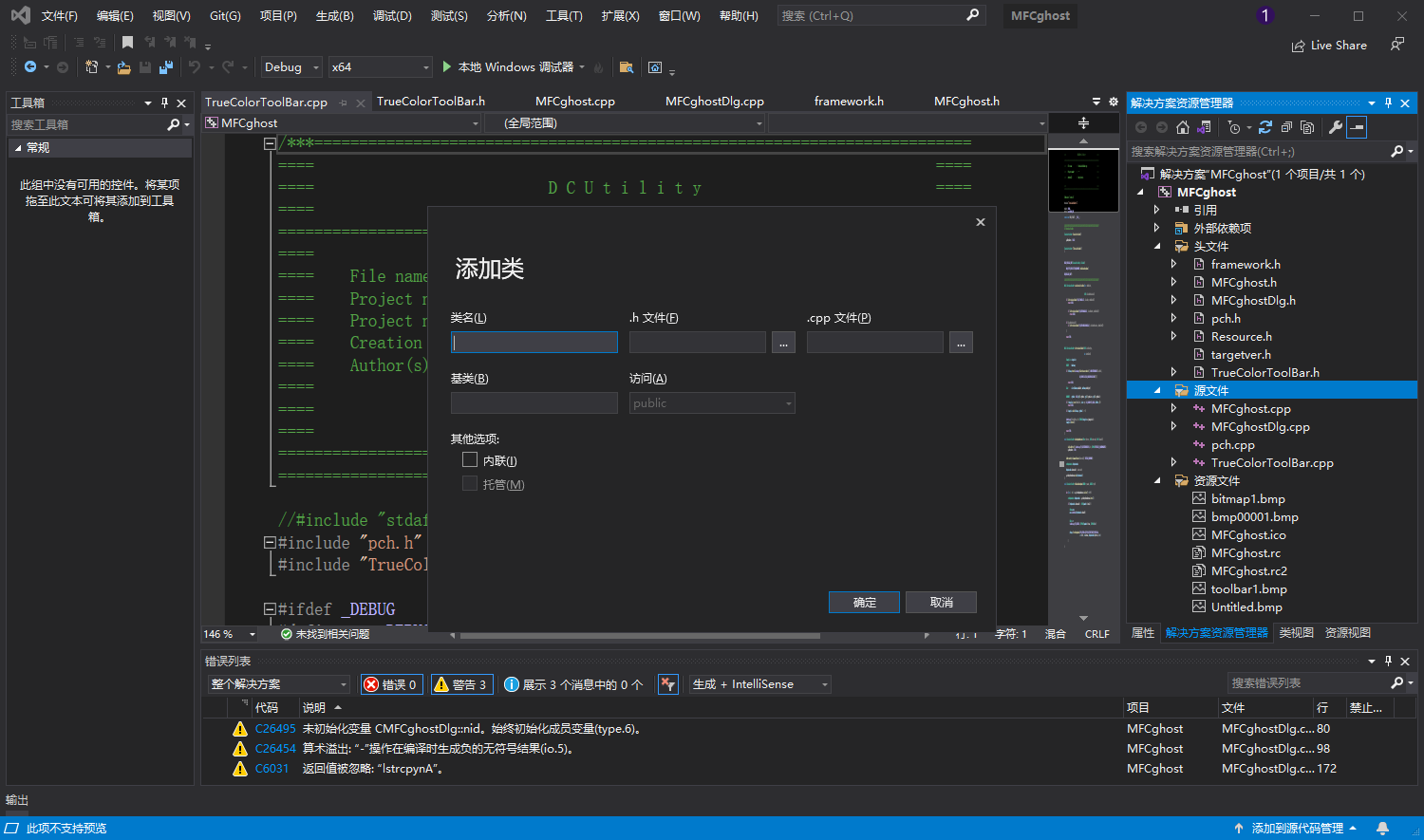This screenshot has height=840, width=1424.
Task: Click the Solution Explorer home icon
Action: point(1182,127)
